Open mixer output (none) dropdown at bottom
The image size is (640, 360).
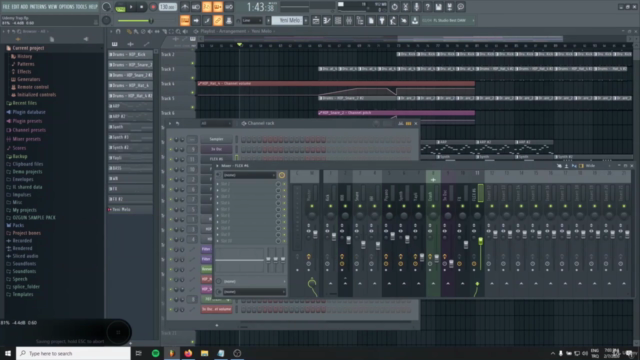click(x=254, y=292)
